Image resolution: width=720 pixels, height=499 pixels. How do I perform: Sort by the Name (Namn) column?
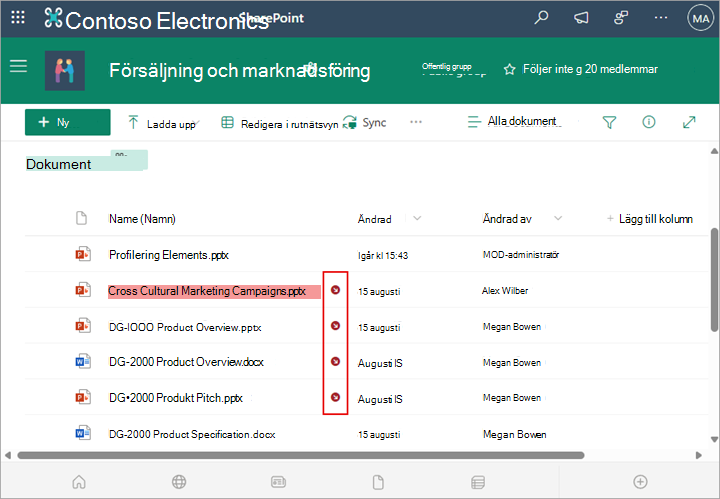pyautogui.click(x=142, y=219)
